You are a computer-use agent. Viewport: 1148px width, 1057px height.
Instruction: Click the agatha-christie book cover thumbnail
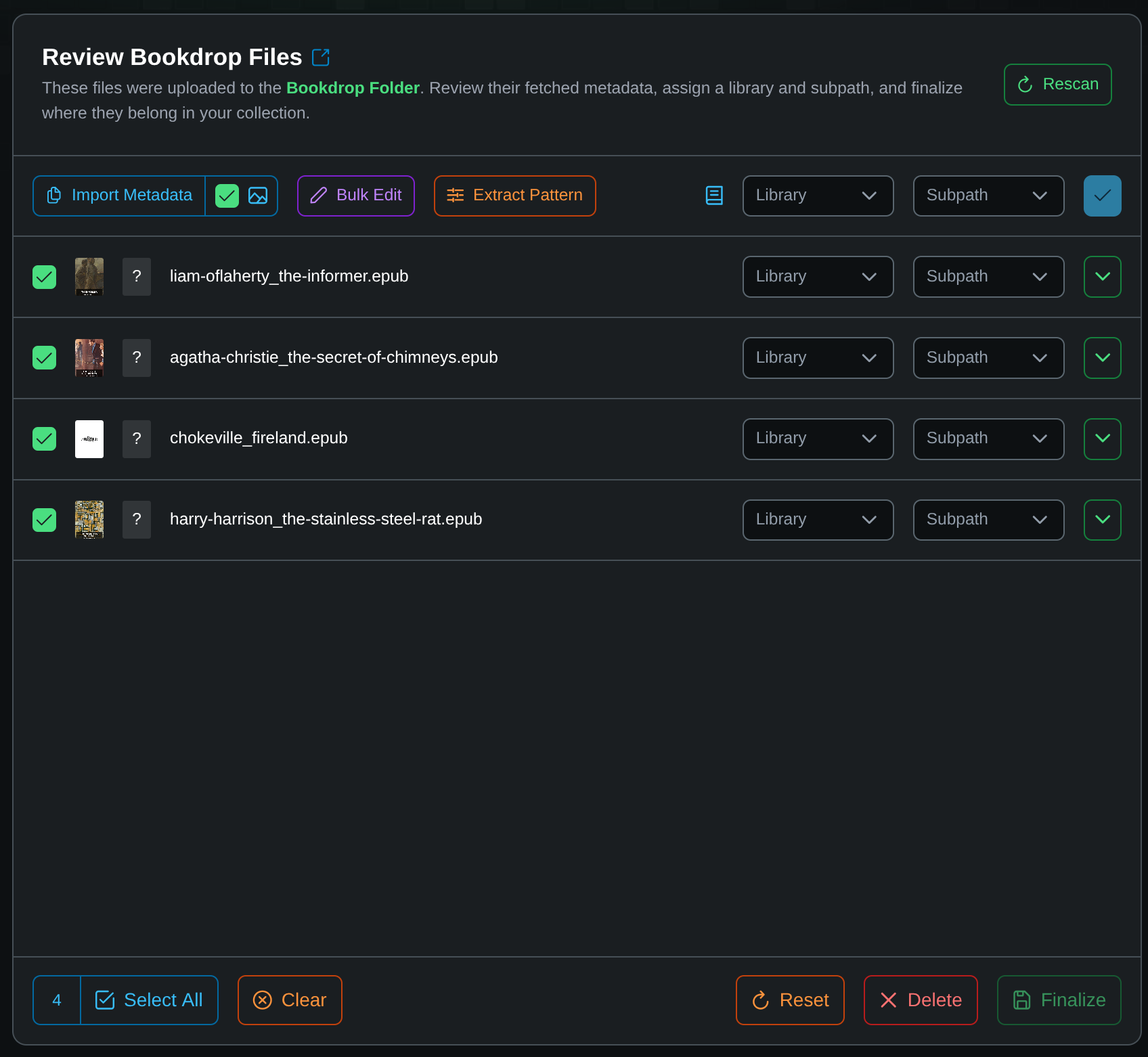click(x=89, y=357)
